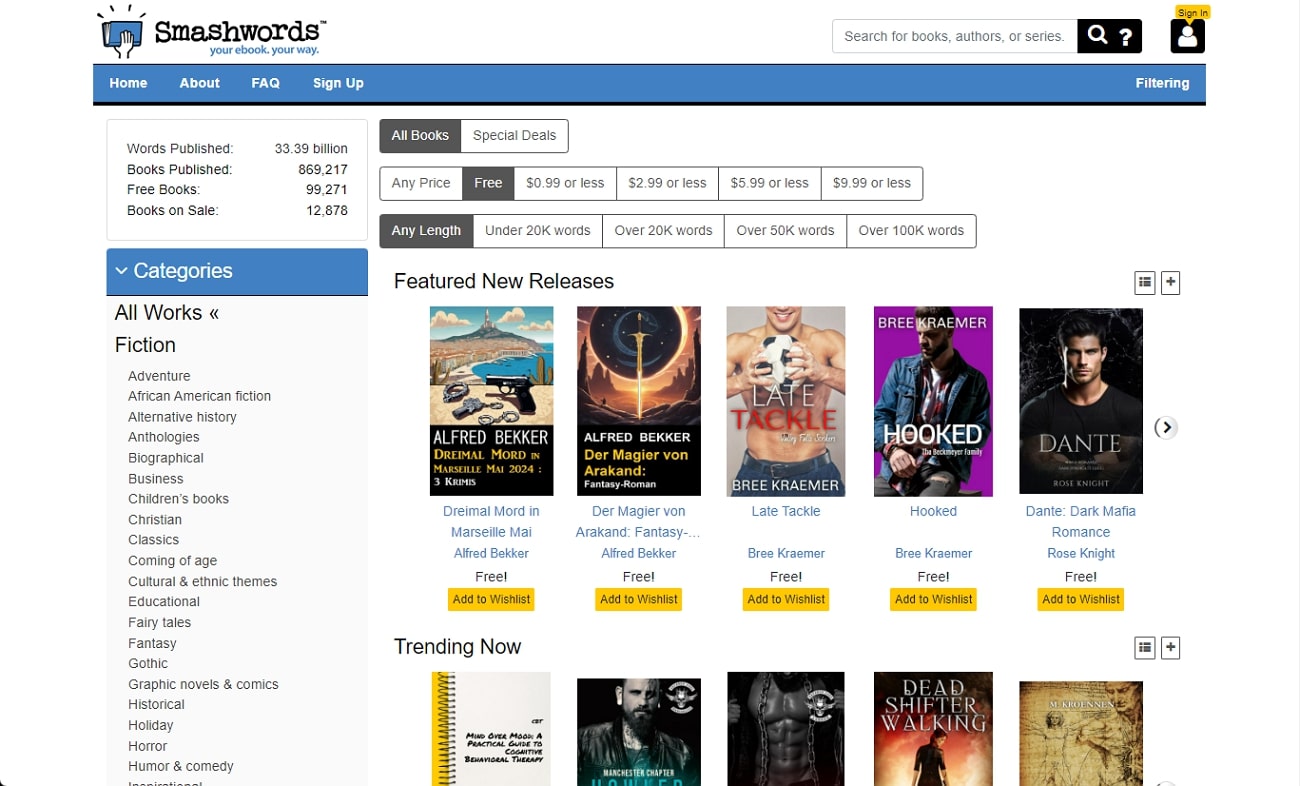1300x786 pixels.
Task: Open About page in navigation bar
Action: point(199,83)
